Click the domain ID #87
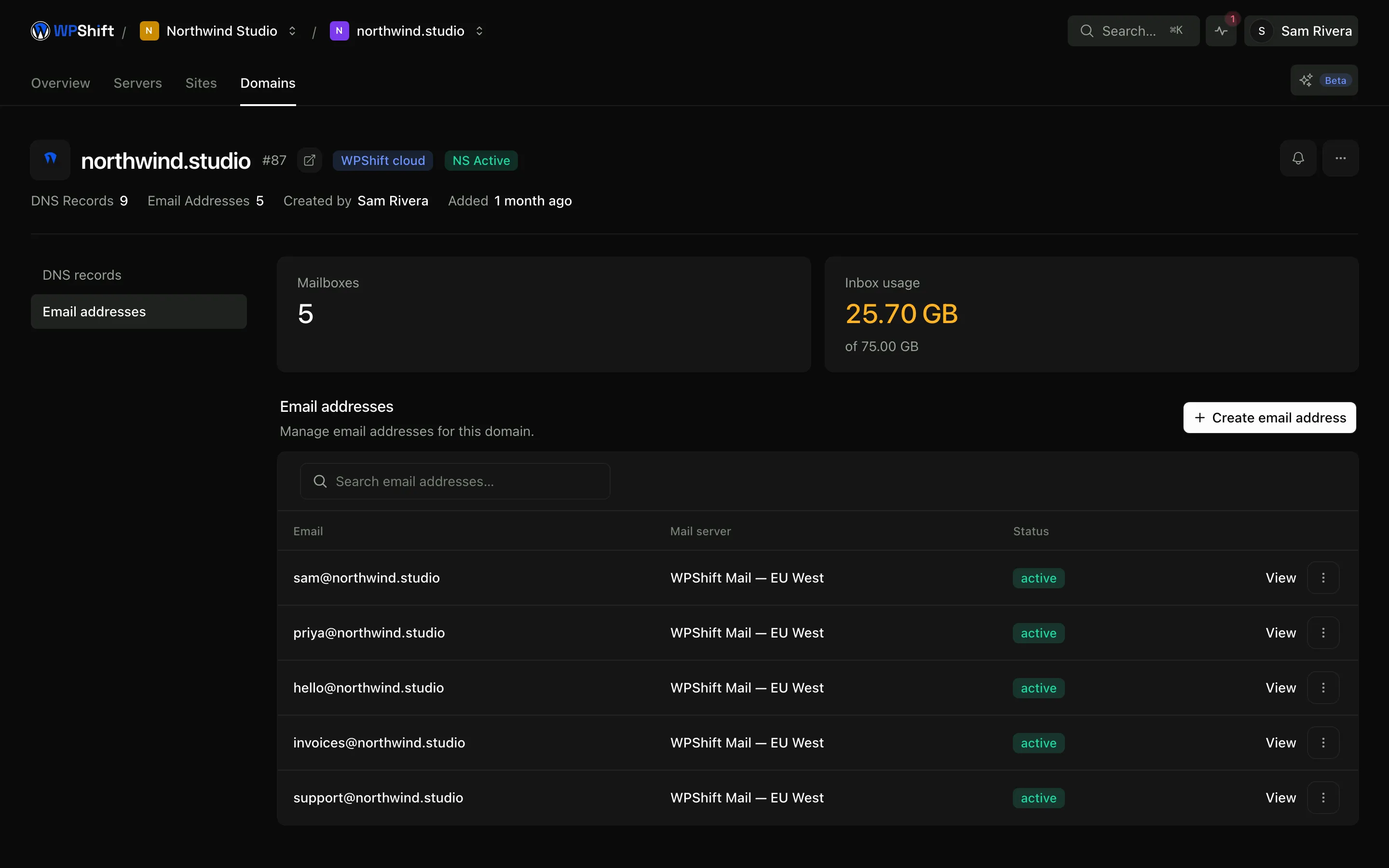This screenshot has width=1389, height=868. coord(274,161)
